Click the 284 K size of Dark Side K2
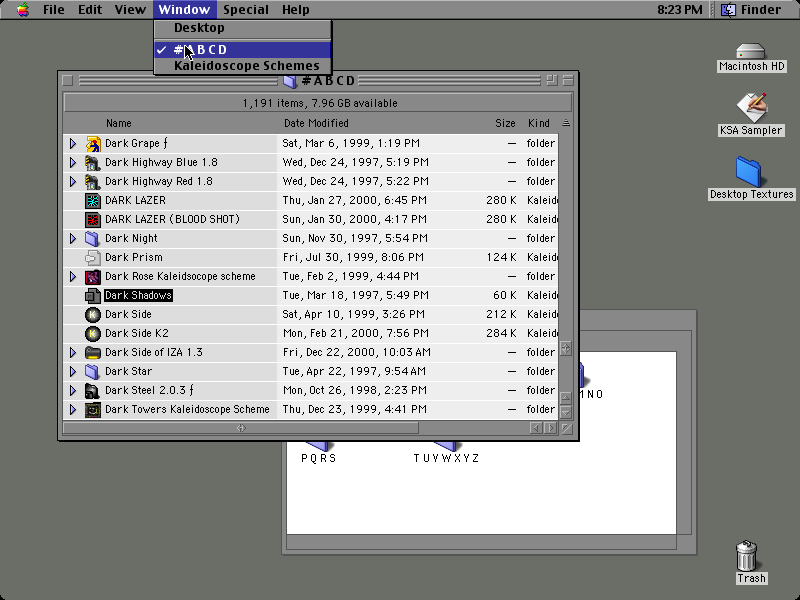800x600 pixels. [x=501, y=333]
